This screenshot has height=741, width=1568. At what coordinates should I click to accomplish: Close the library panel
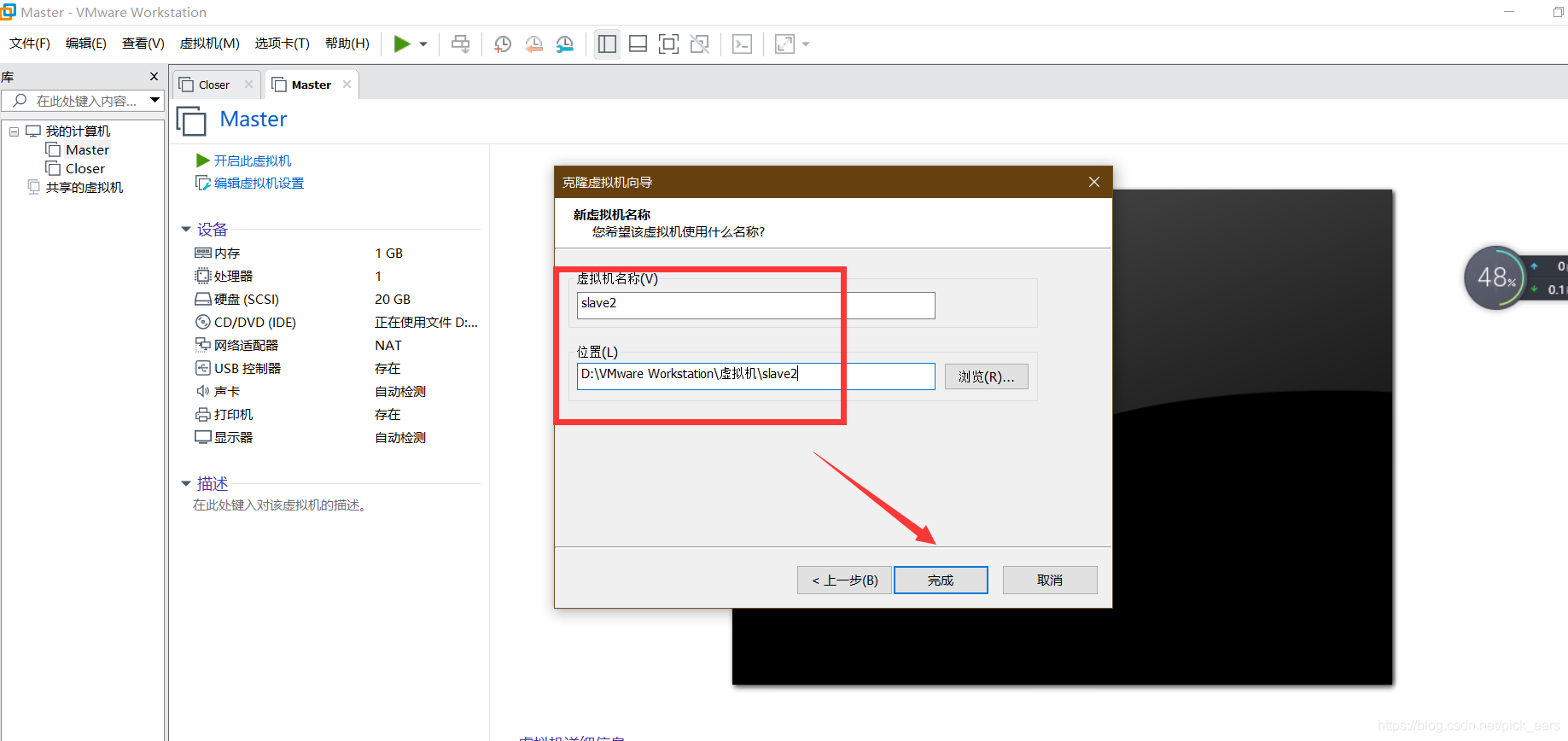point(154,77)
